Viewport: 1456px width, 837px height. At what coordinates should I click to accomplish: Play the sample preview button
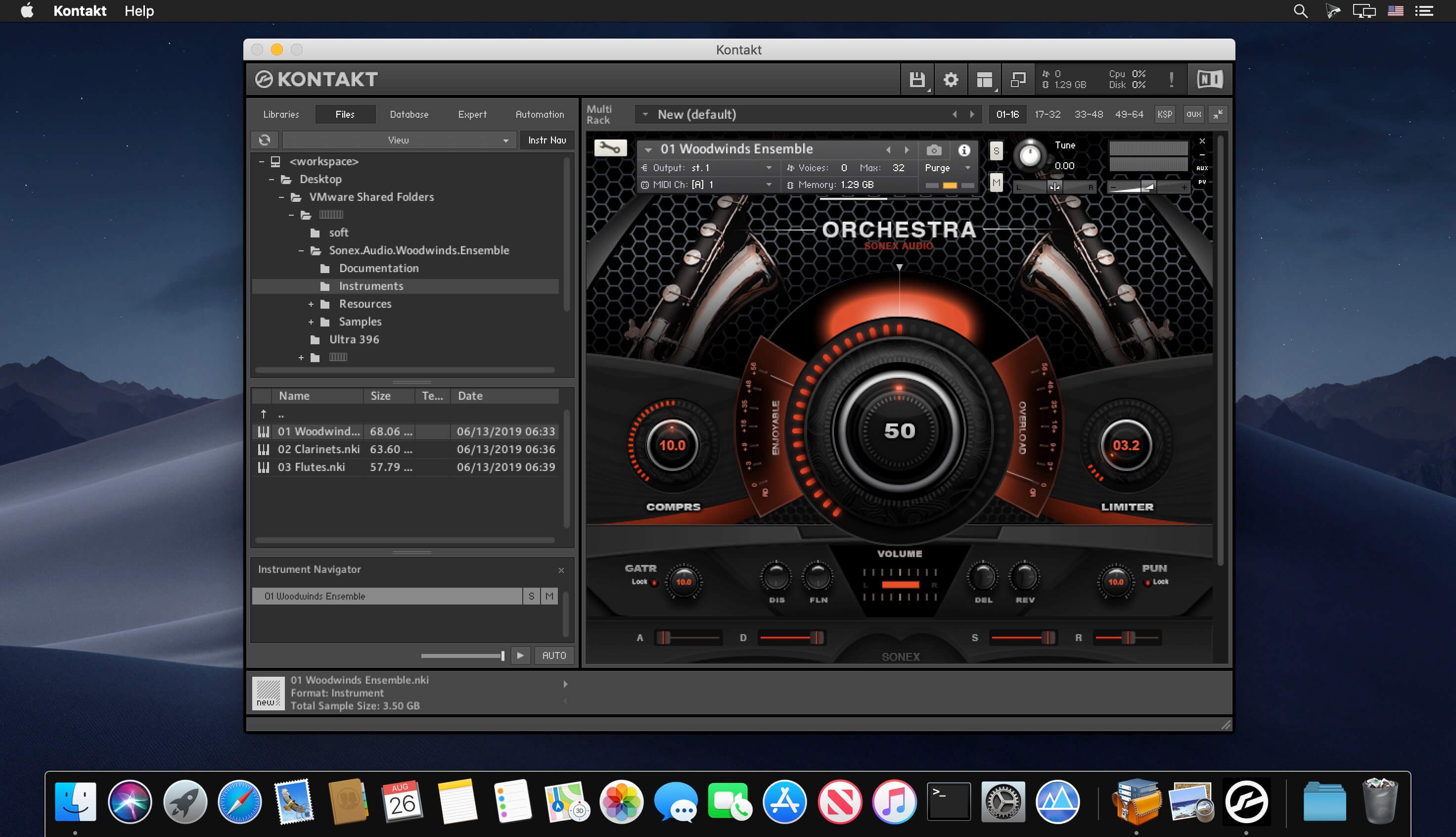tap(520, 655)
